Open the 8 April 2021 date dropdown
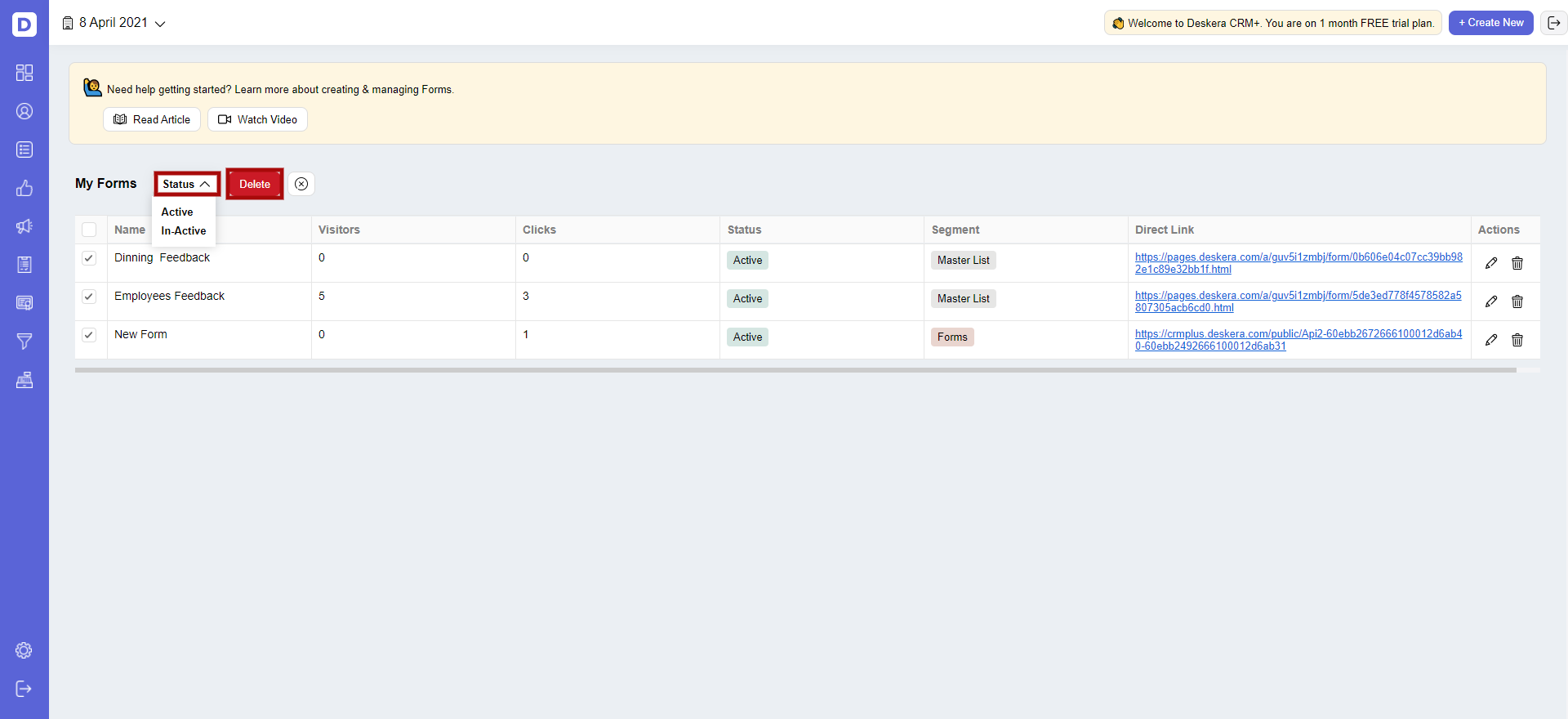 pos(114,23)
